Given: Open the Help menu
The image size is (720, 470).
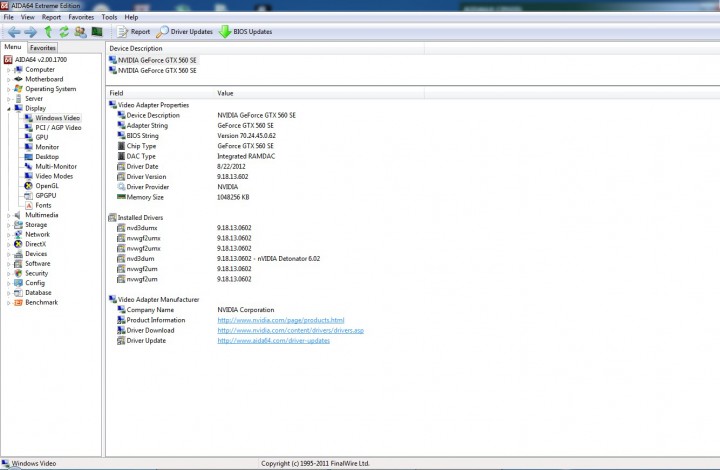Looking at the screenshot, I should (131, 17).
